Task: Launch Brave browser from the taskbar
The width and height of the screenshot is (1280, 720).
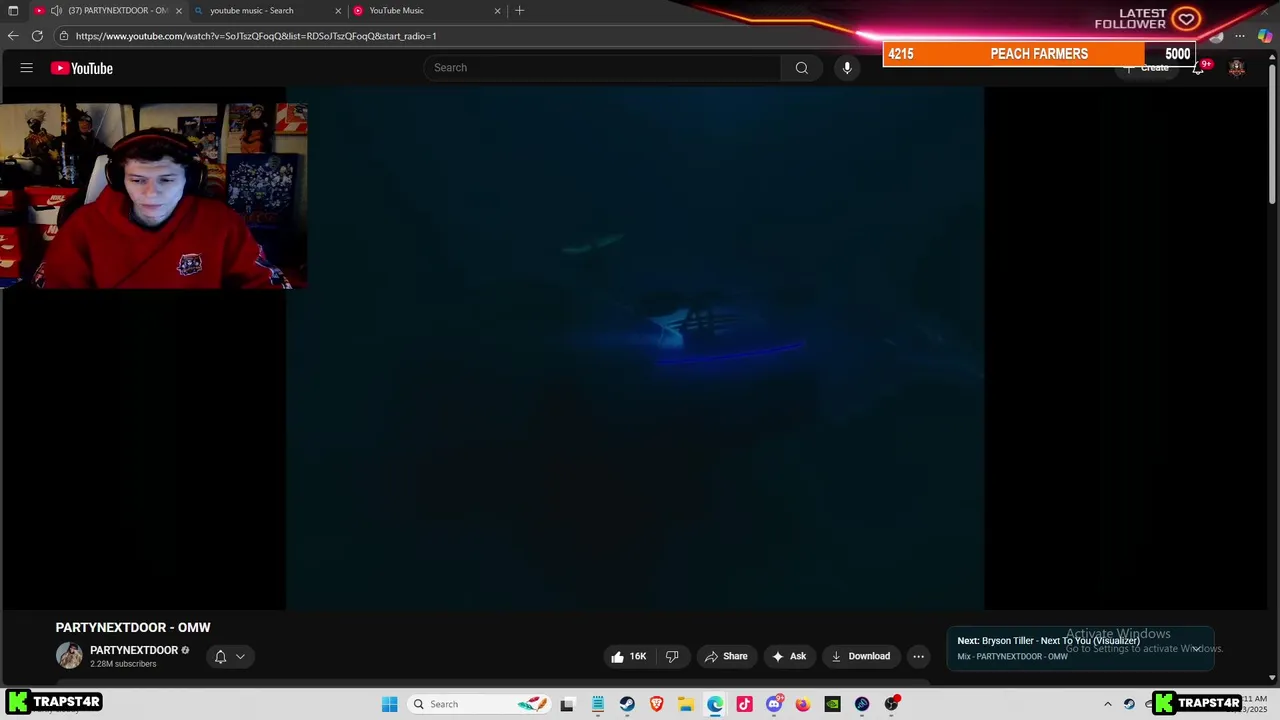Action: 657,704
